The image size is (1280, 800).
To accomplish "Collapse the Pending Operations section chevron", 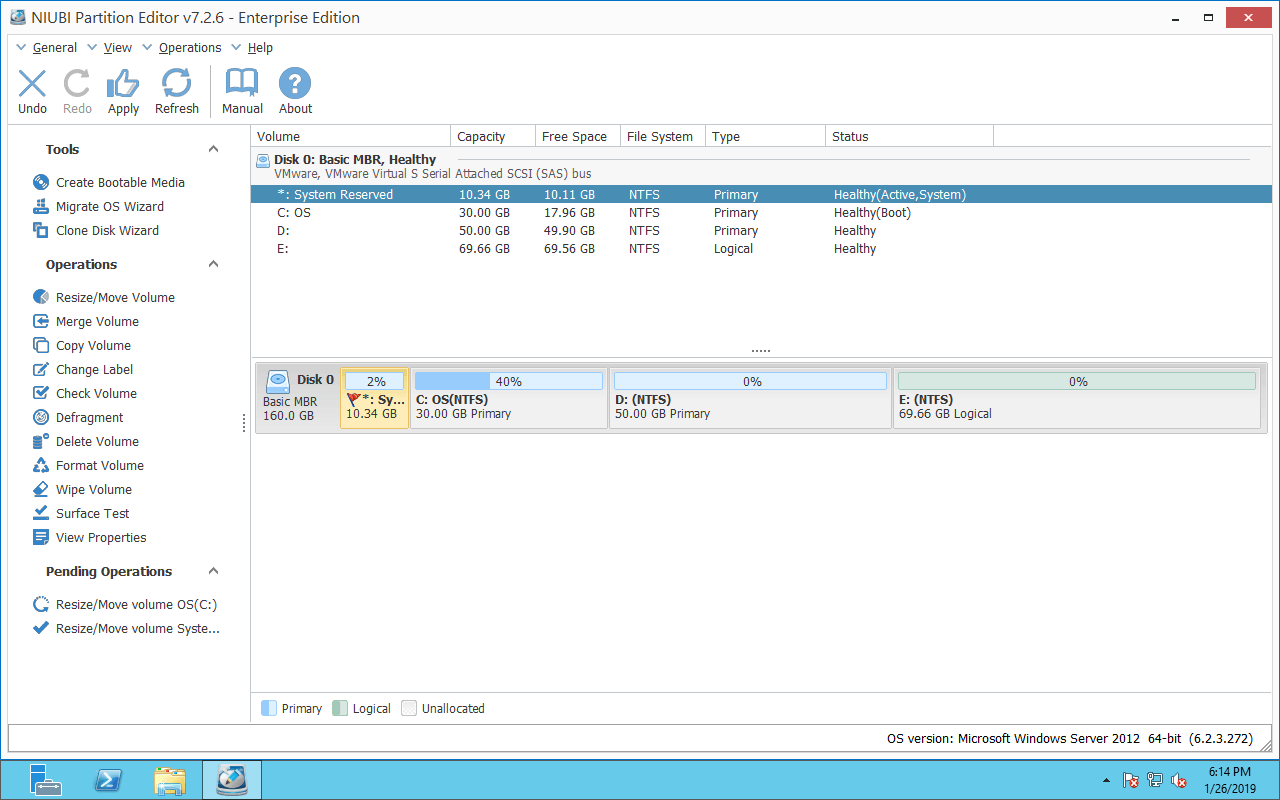I will pos(213,571).
